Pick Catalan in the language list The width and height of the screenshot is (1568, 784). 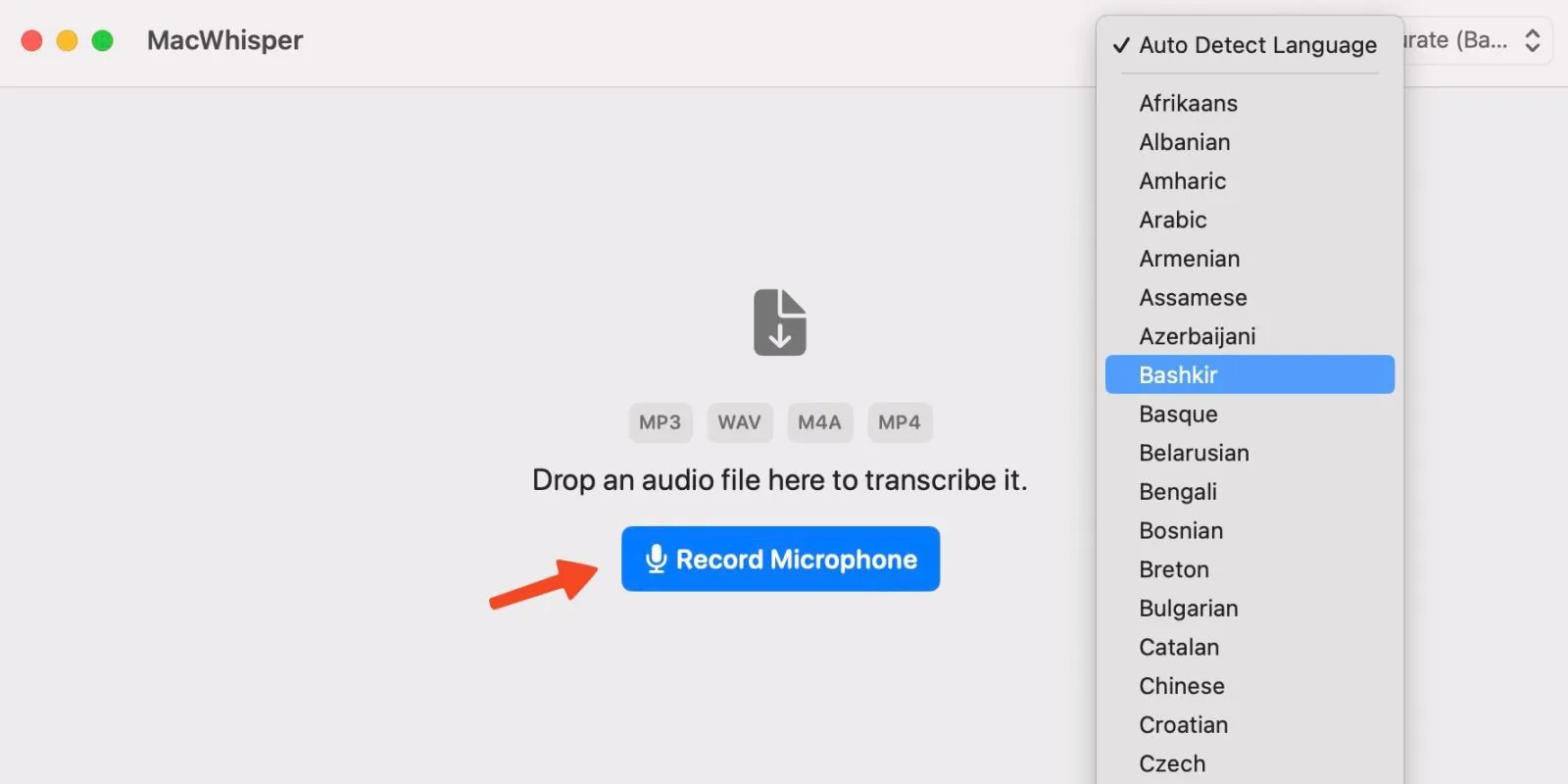1249,647
